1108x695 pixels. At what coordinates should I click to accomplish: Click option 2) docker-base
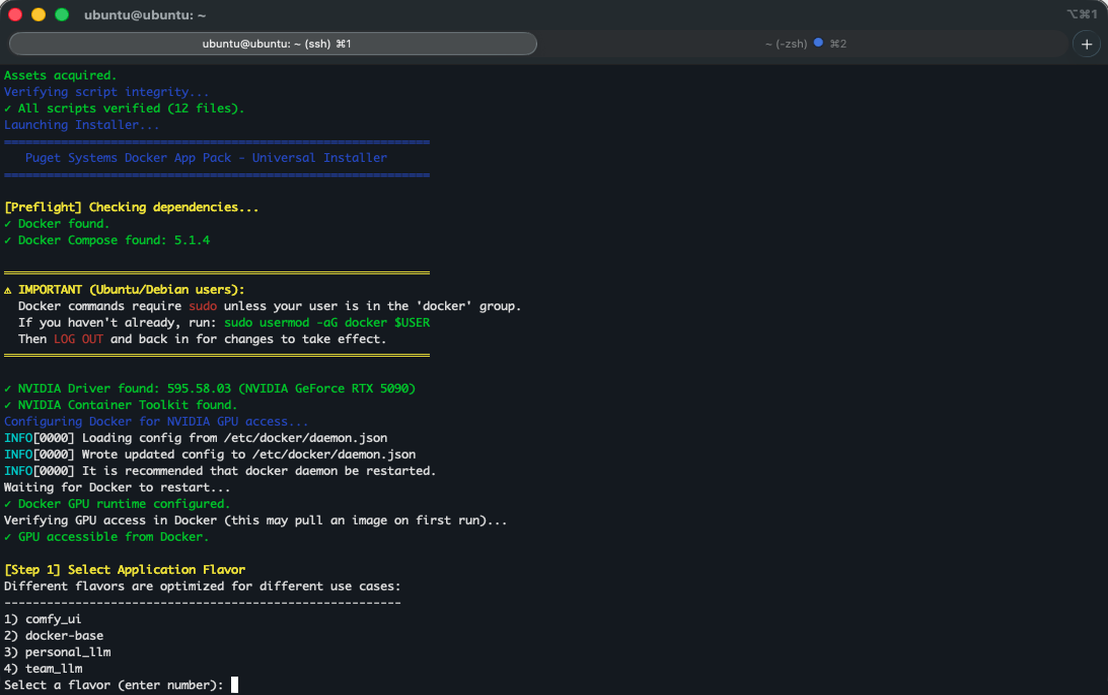pos(54,636)
